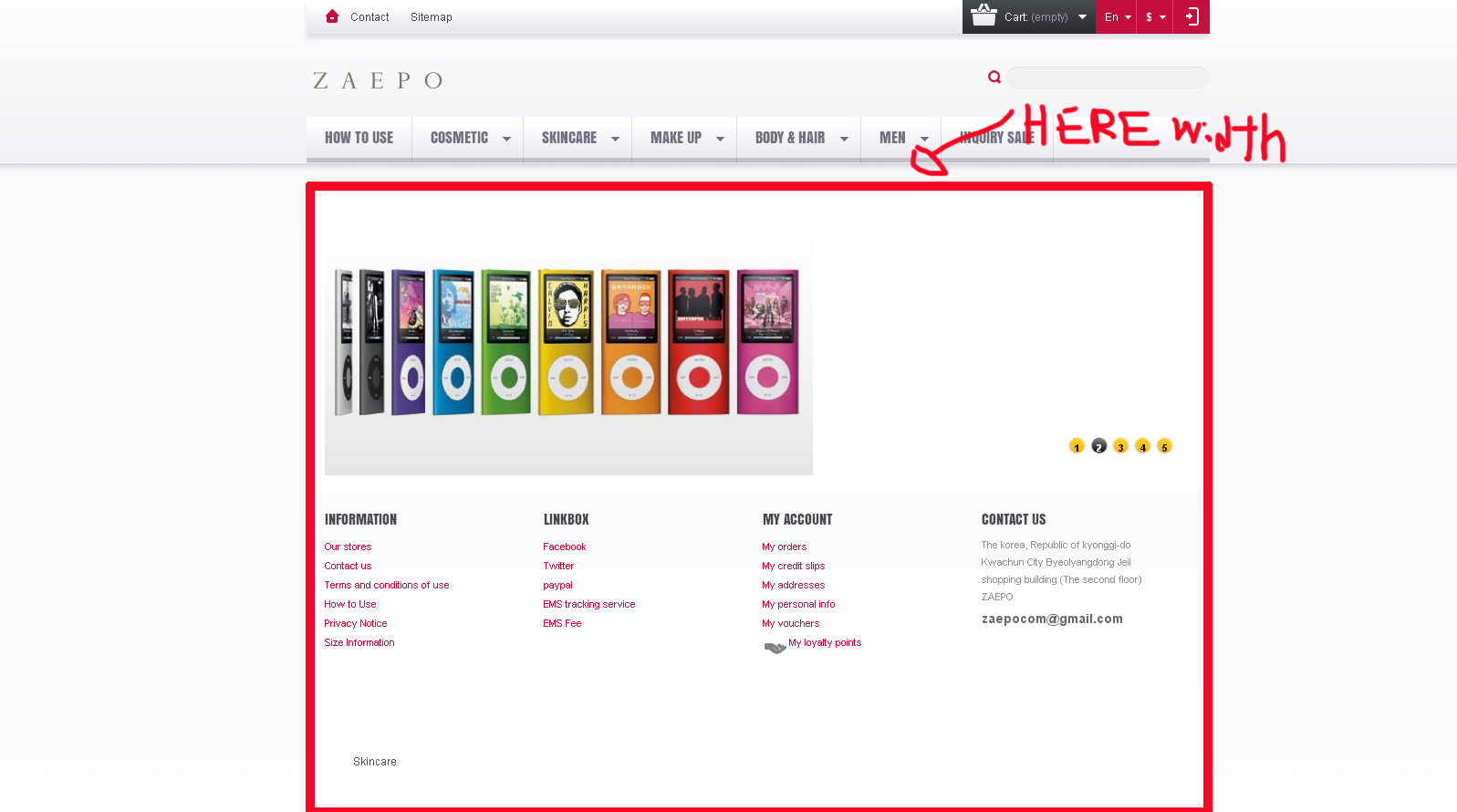Click the login arrow icon
The height and width of the screenshot is (812, 1457).
(x=1192, y=16)
